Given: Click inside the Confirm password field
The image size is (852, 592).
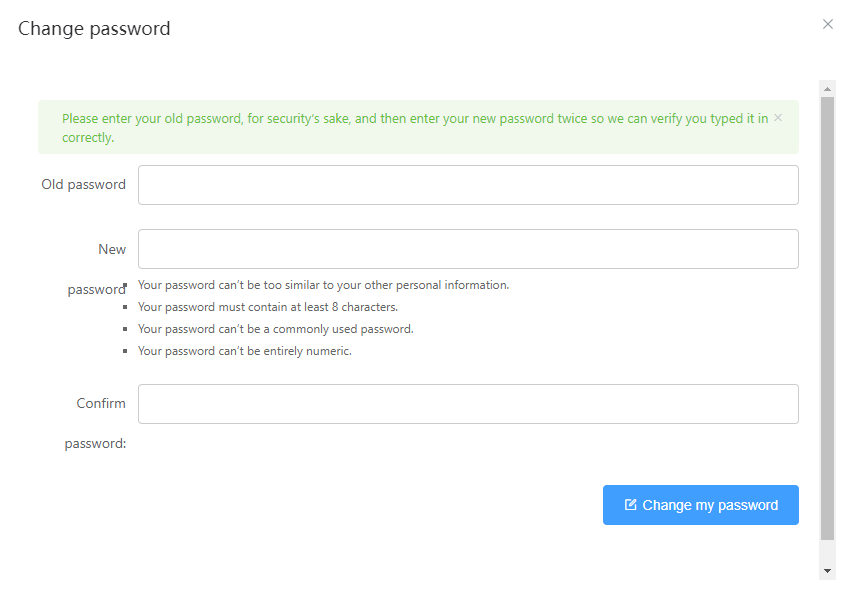Looking at the screenshot, I should click(468, 403).
